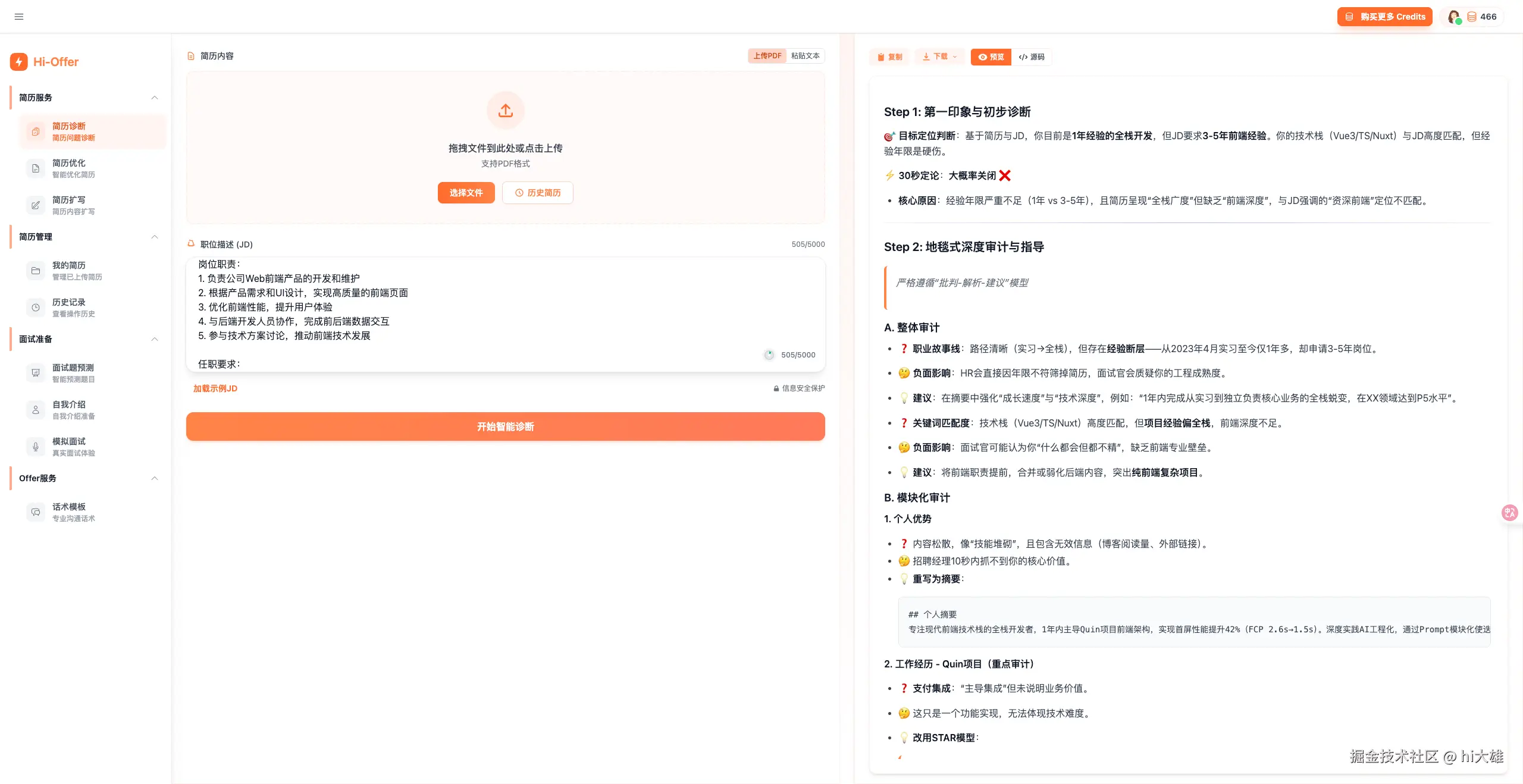Collapse the 面试准备 section
The width and height of the screenshot is (1523, 784).
pos(155,339)
